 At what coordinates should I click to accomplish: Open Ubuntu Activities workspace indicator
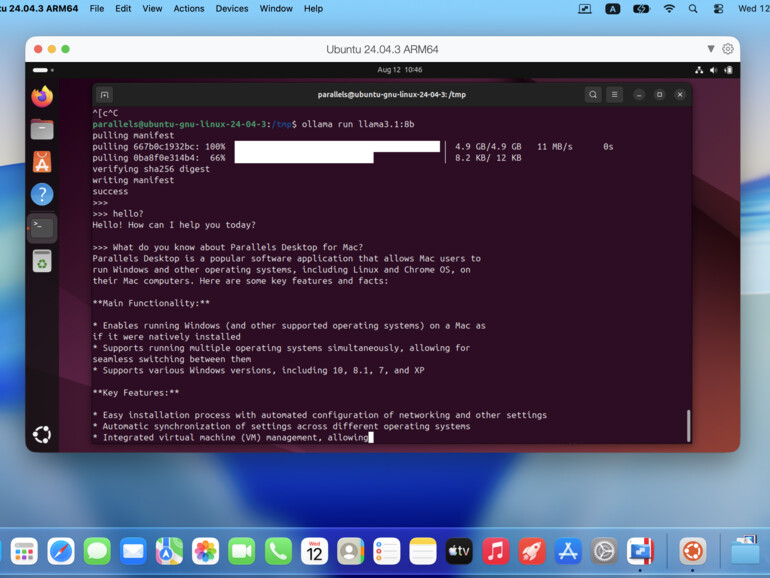43,70
